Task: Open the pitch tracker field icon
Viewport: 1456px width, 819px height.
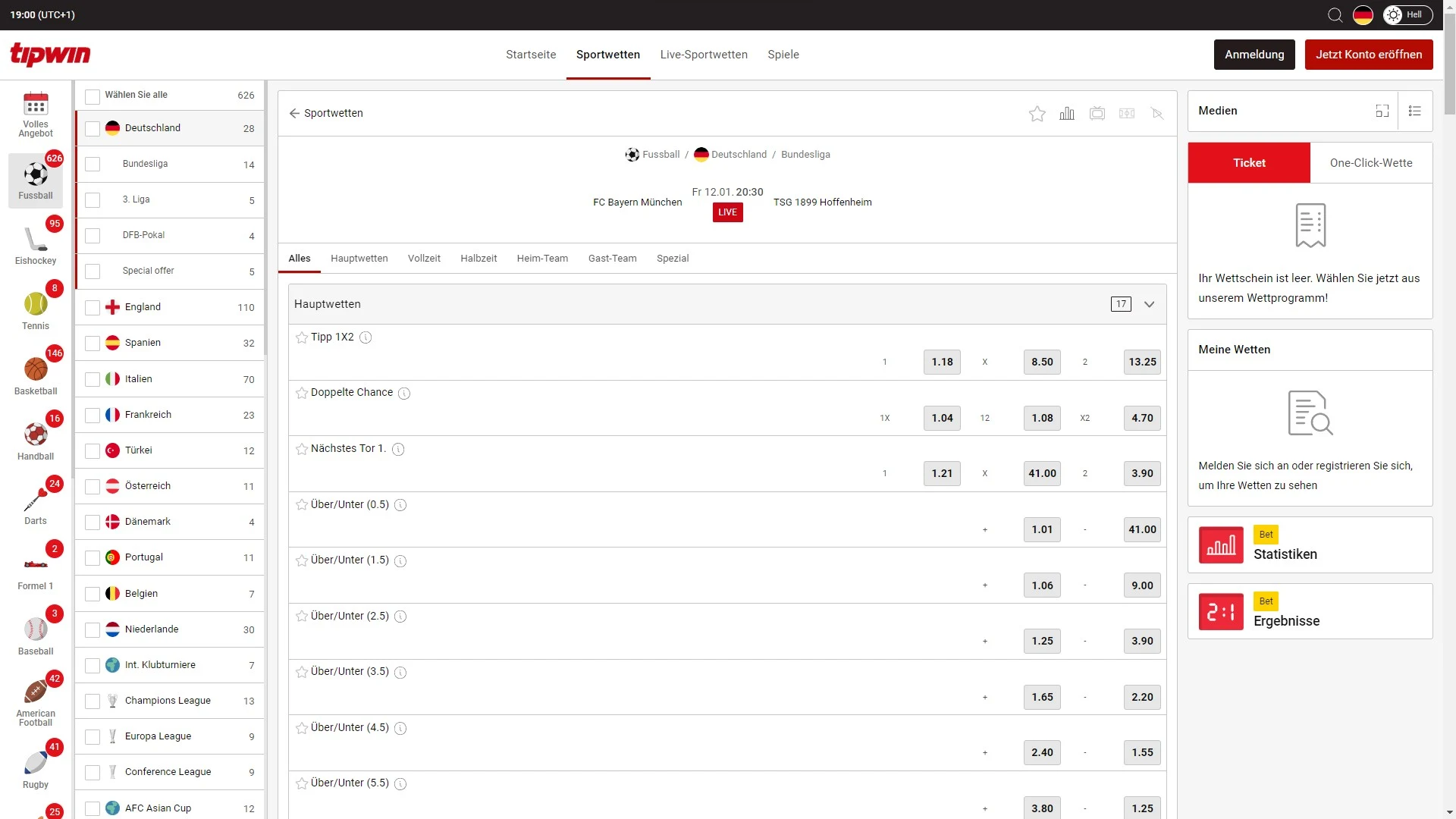Action: coord(1127,114)
